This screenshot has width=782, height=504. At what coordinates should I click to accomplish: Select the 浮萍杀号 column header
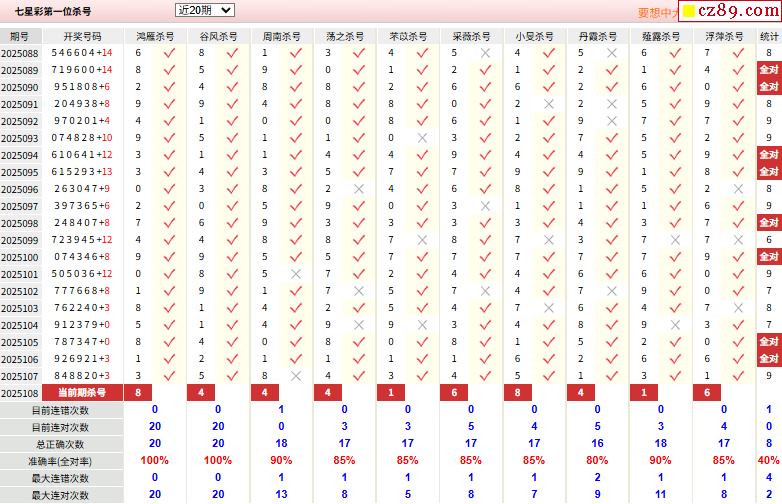pos(724,36)
